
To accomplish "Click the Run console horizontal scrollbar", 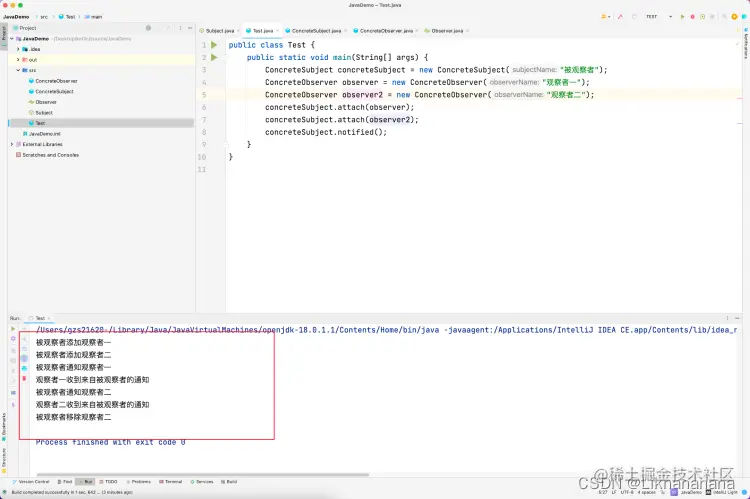I will 202,475.
